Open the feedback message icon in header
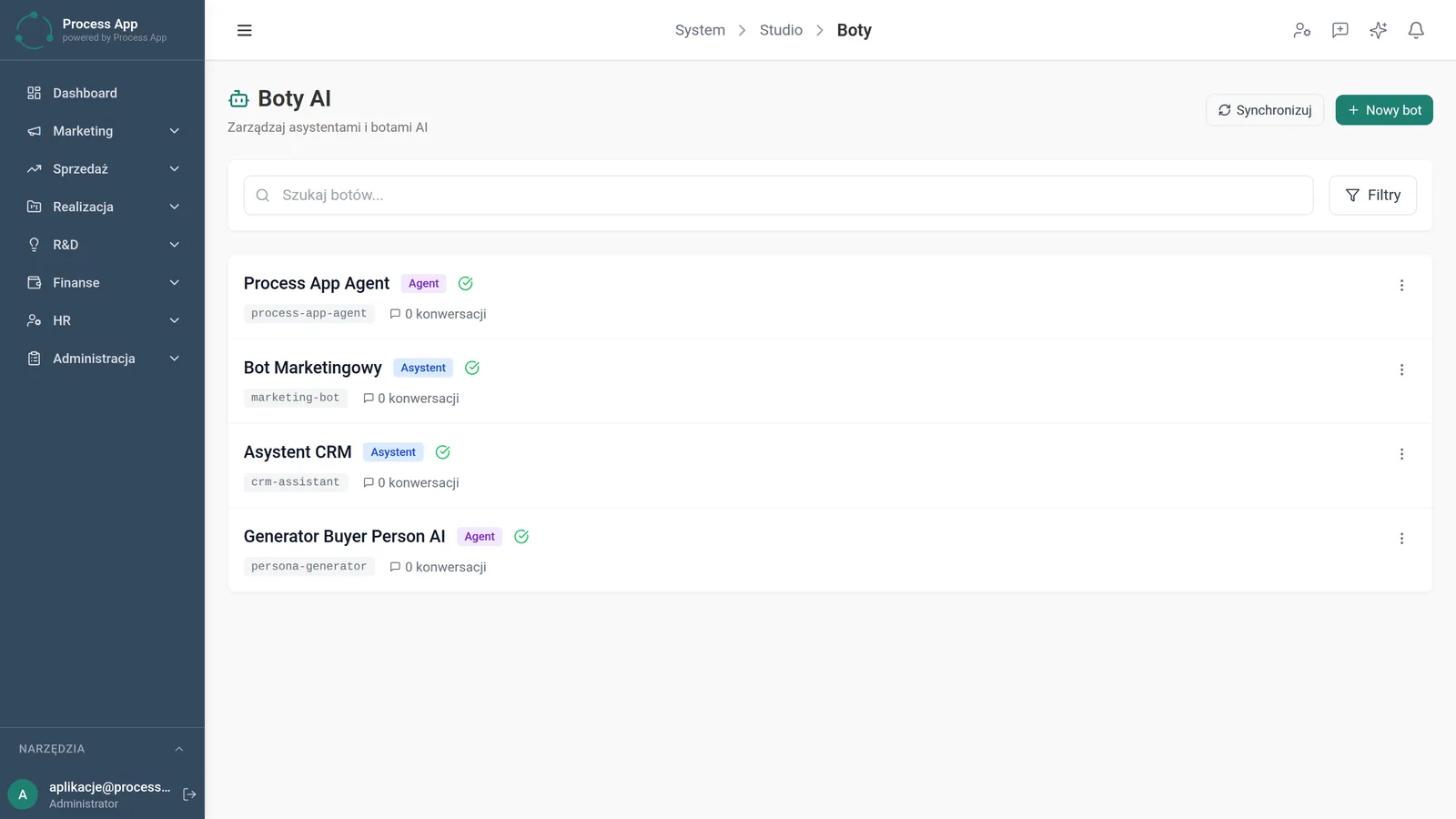1456x819 pixels. tap(1340, 30)
